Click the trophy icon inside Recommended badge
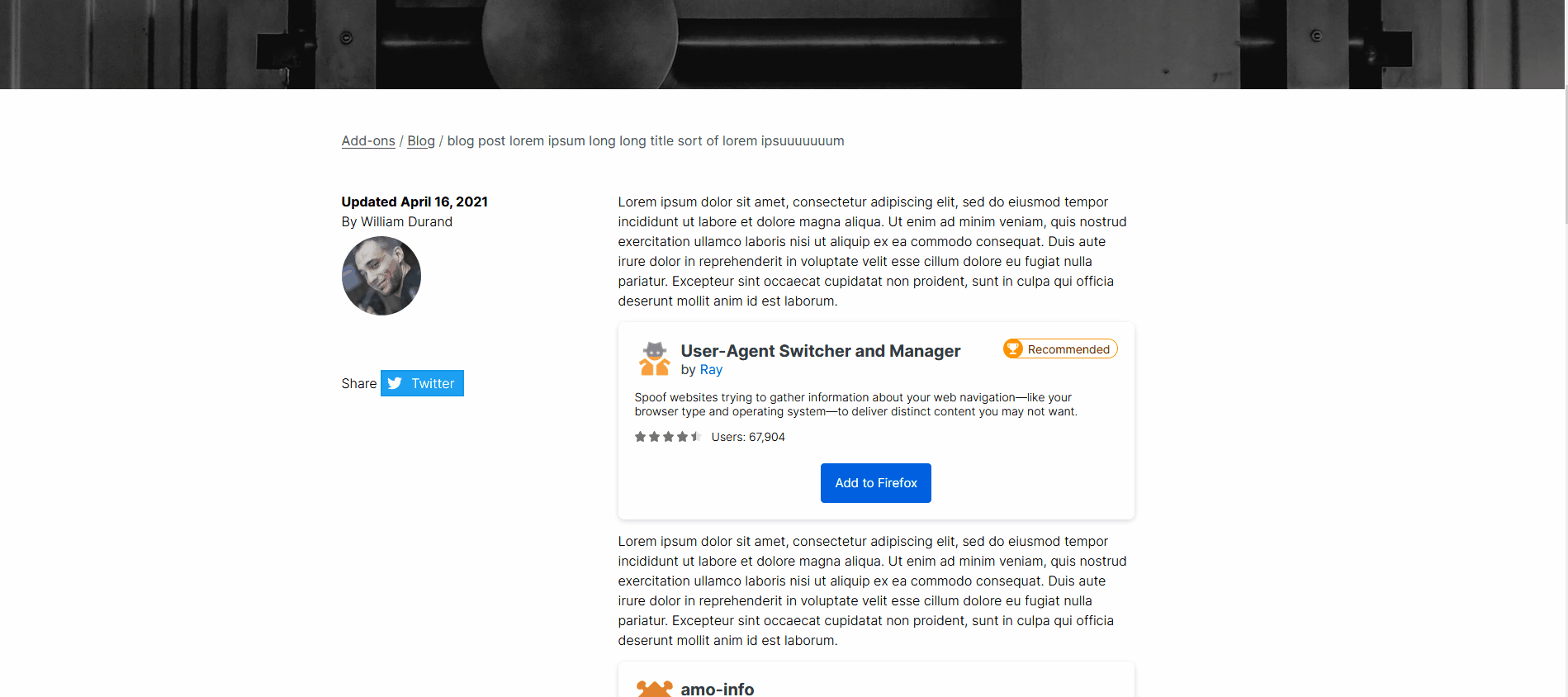Image resolution: width=1568 pixels, height=697 pixels. [1013, 348]
